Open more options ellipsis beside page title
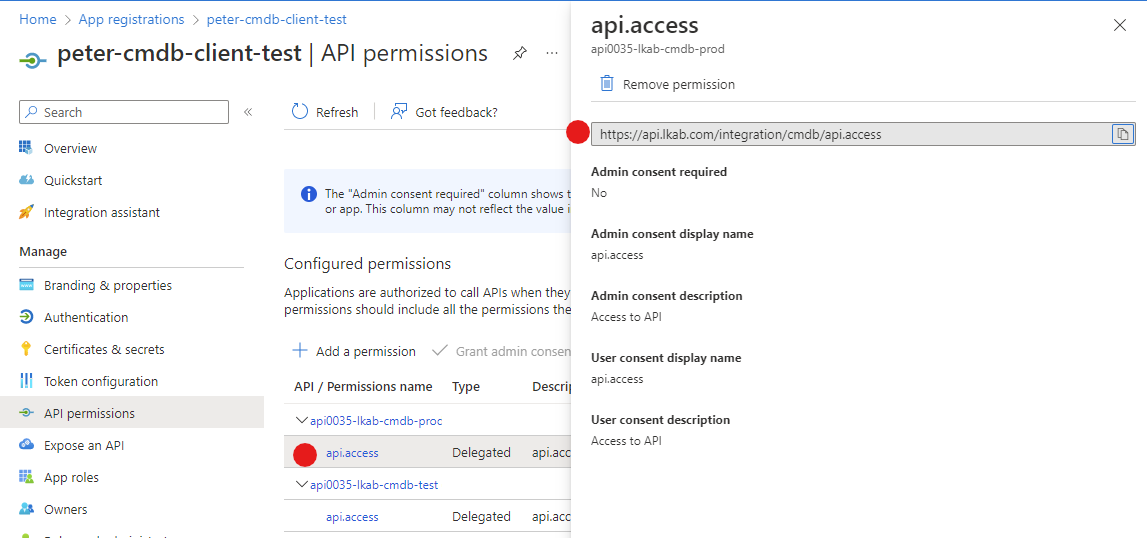This screenshot has width=1147, height=538. 552,53
